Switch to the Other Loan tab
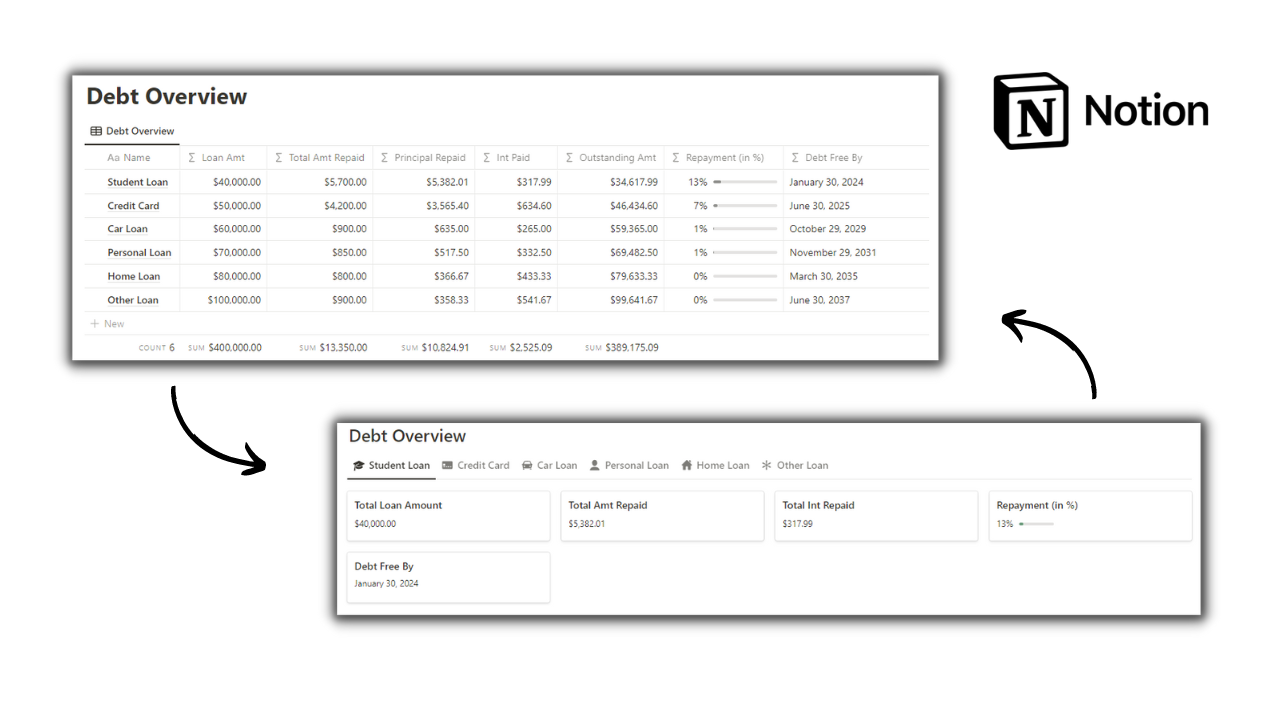This screenshot has height=720, width=1280. tap(795, 465)
